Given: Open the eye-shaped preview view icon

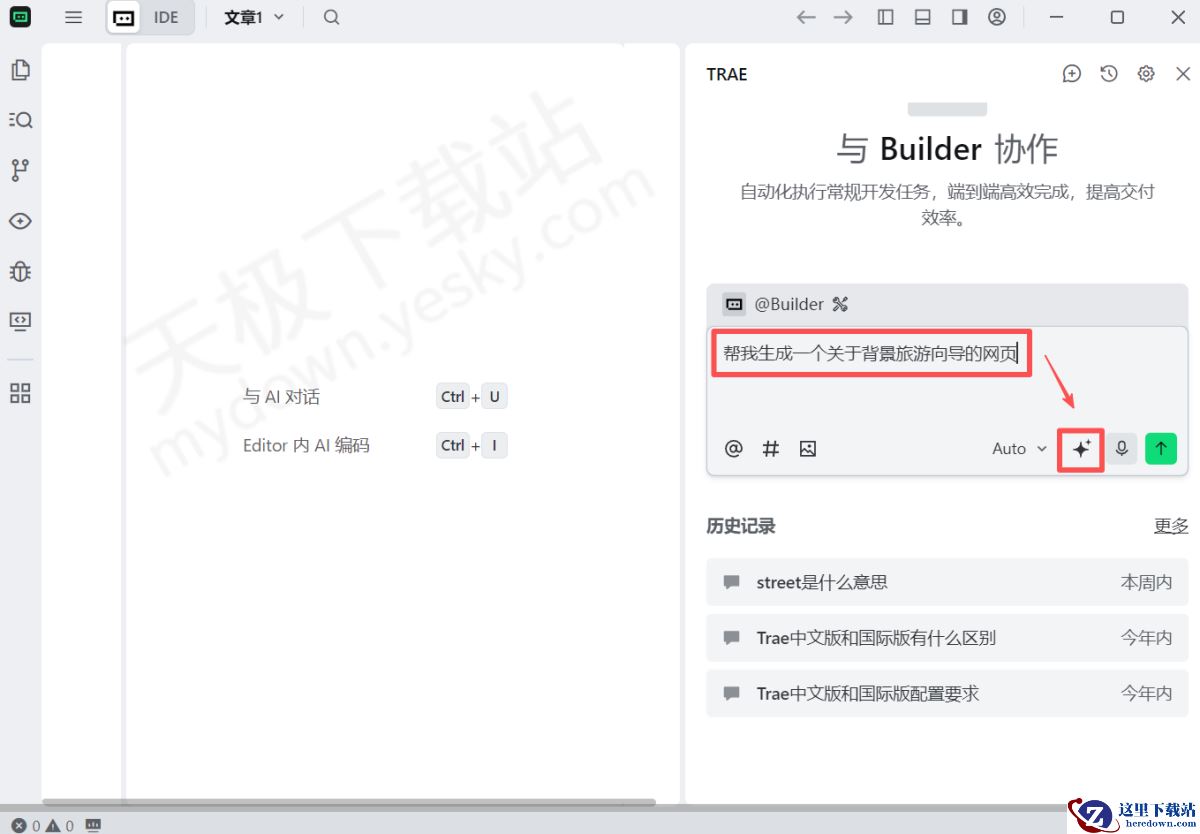Looking at the screenshot, I should 20,221.
